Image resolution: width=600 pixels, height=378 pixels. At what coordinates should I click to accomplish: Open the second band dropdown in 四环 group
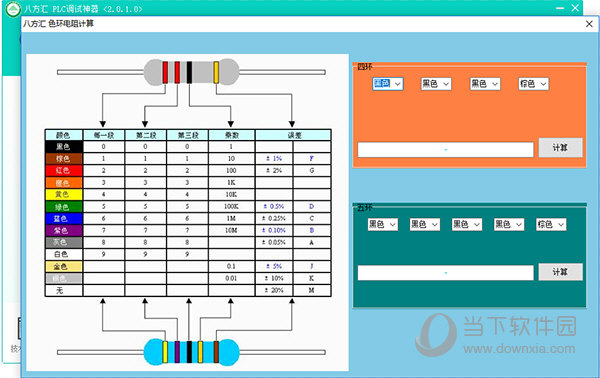(x=436, y=84)
